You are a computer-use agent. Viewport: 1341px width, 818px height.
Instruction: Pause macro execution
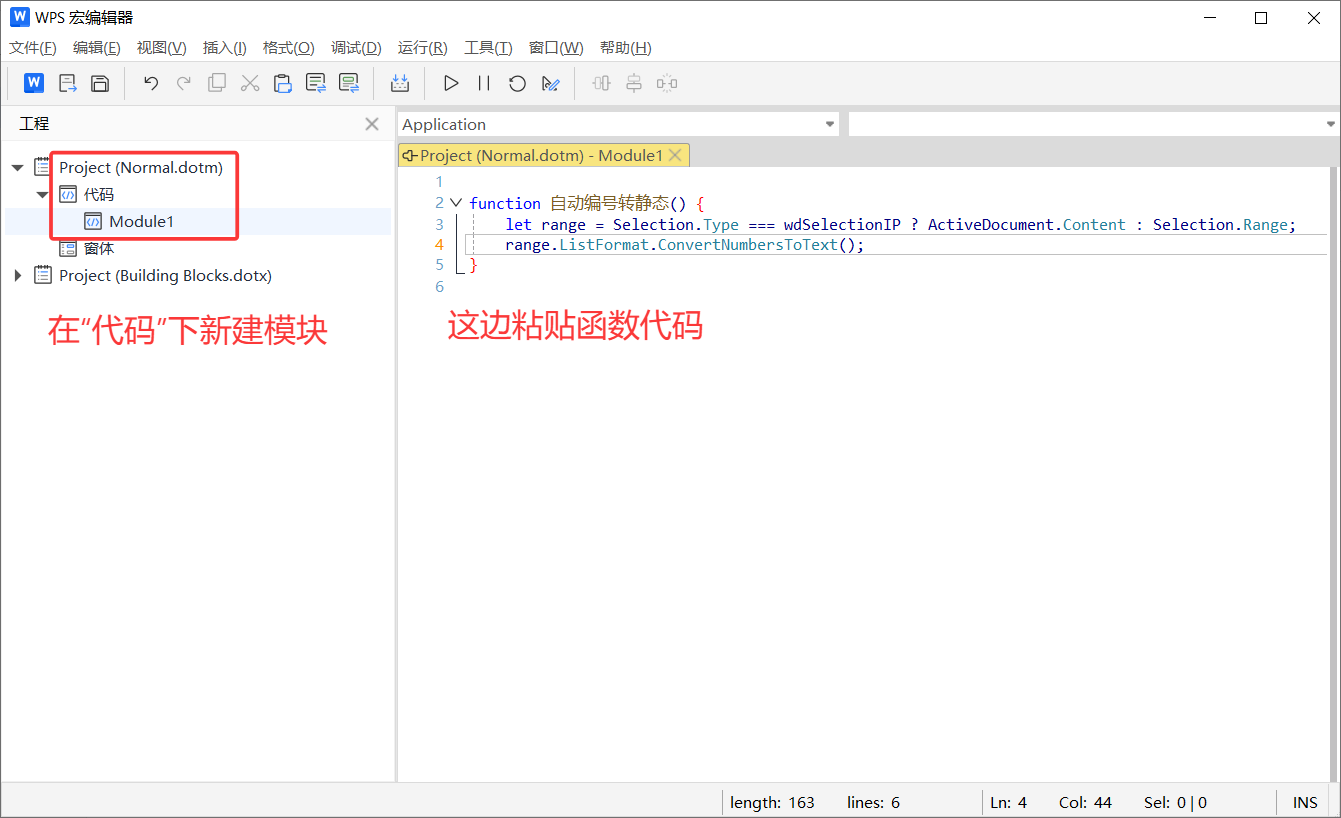pos(484,83)
